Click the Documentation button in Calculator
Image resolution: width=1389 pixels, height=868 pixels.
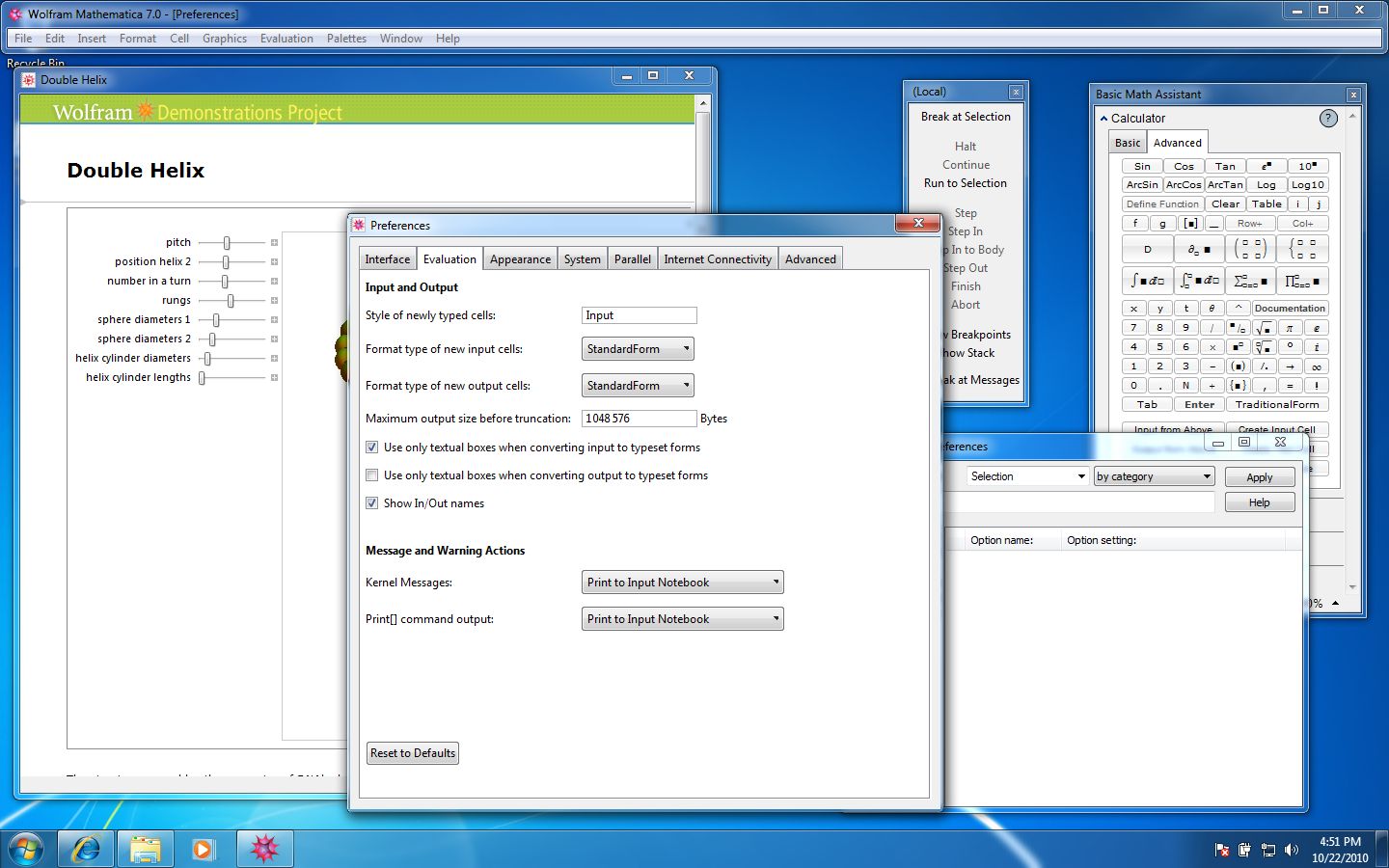click(x=1290, y=309)
